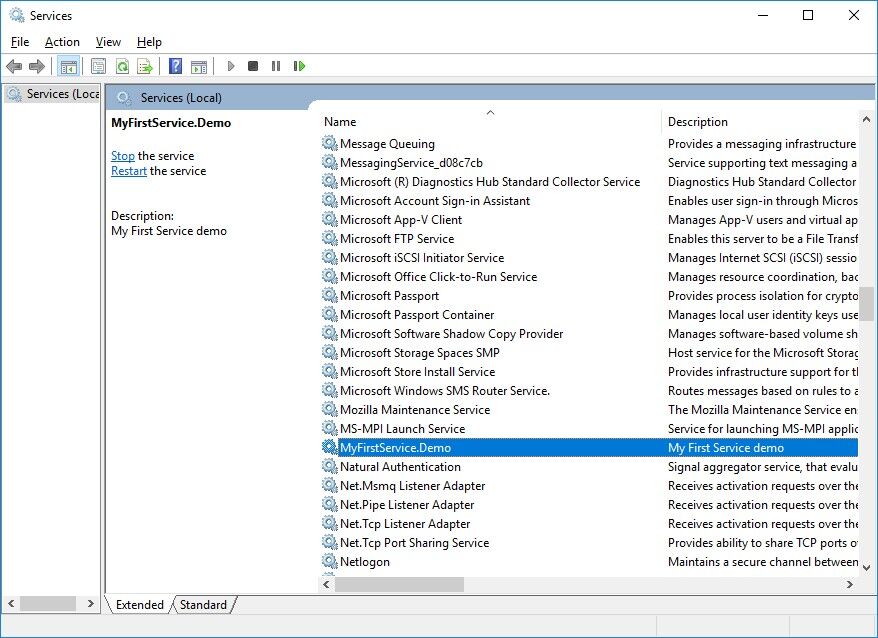Click the Stop the service link

click(122, 156)
